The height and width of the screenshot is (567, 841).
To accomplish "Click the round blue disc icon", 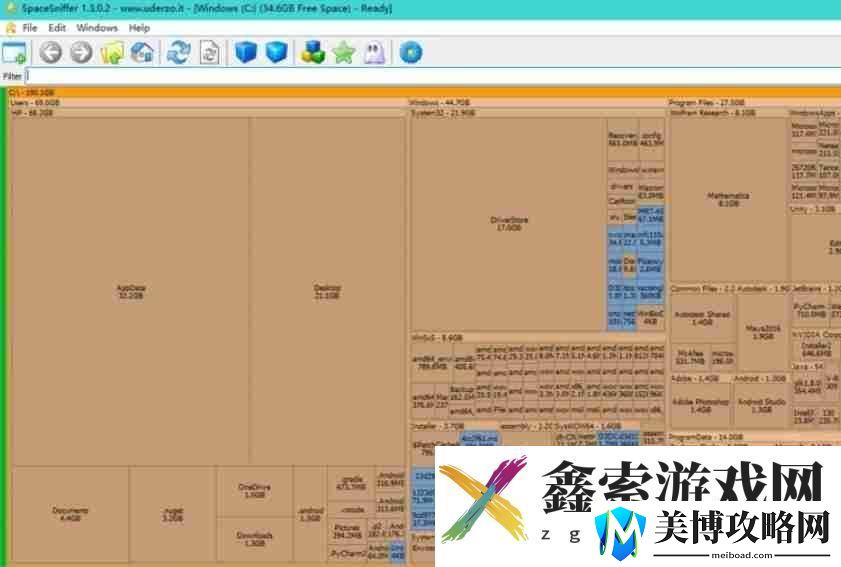I will tap(411, 53).
